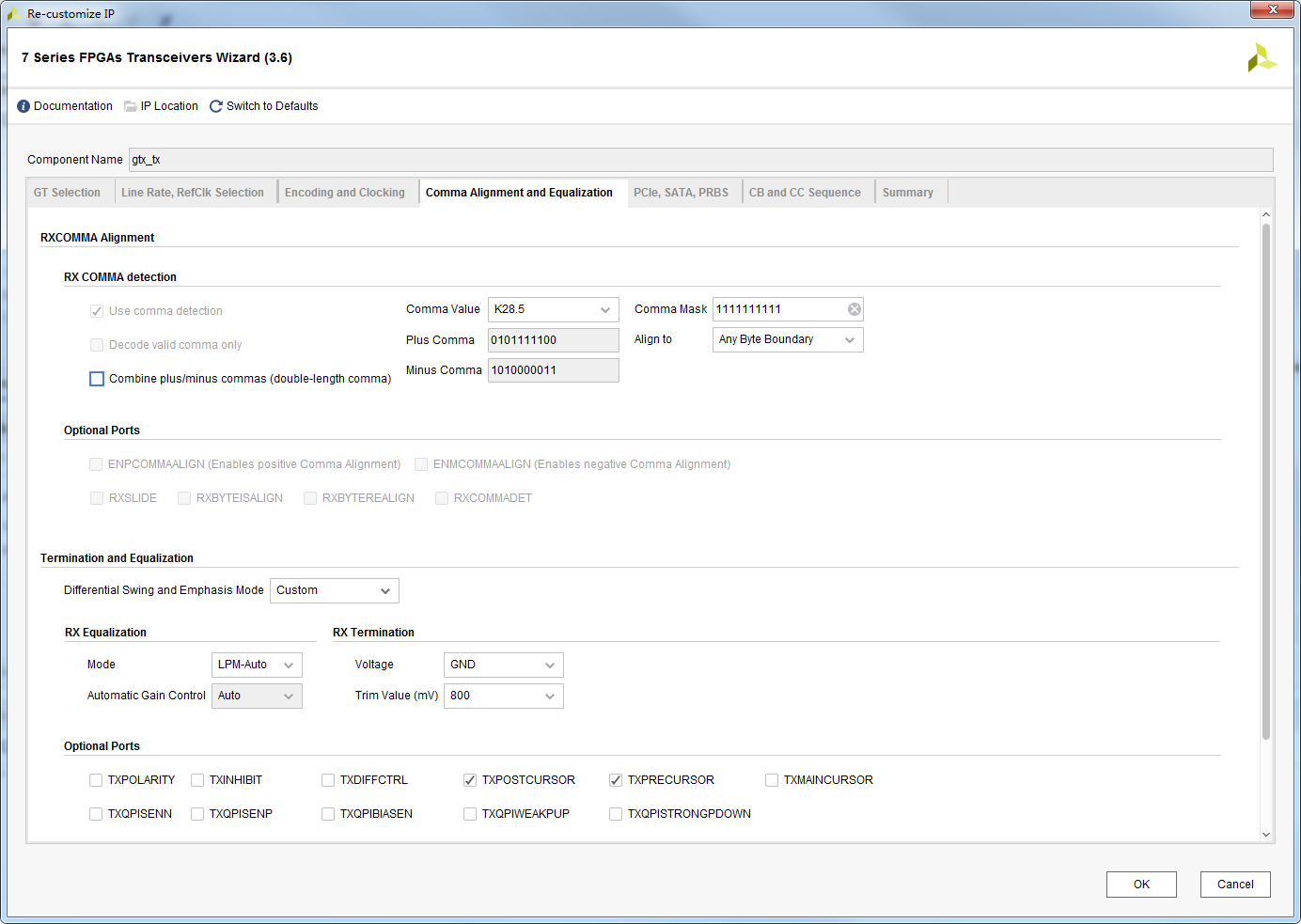Enable the TXPOLARITY port checkbox
1301x924 pixels.
click(96, 780)
